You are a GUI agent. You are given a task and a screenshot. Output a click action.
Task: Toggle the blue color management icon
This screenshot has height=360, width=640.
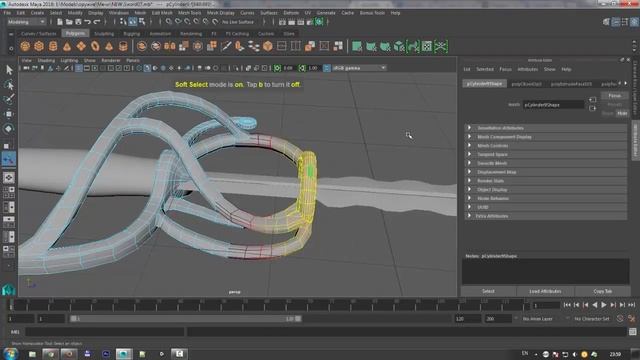327,68
